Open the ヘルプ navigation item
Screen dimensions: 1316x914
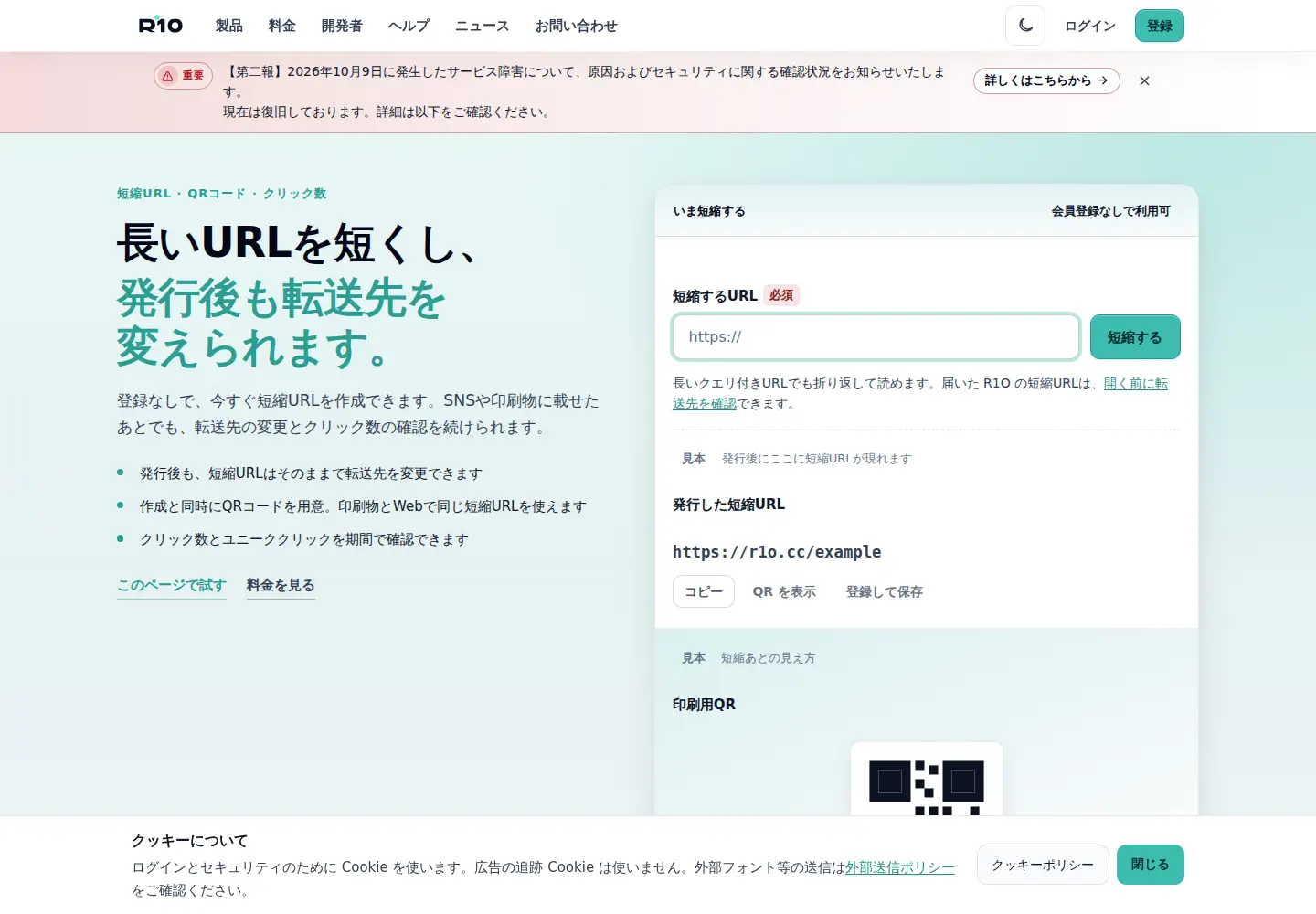tap(409, 26)
